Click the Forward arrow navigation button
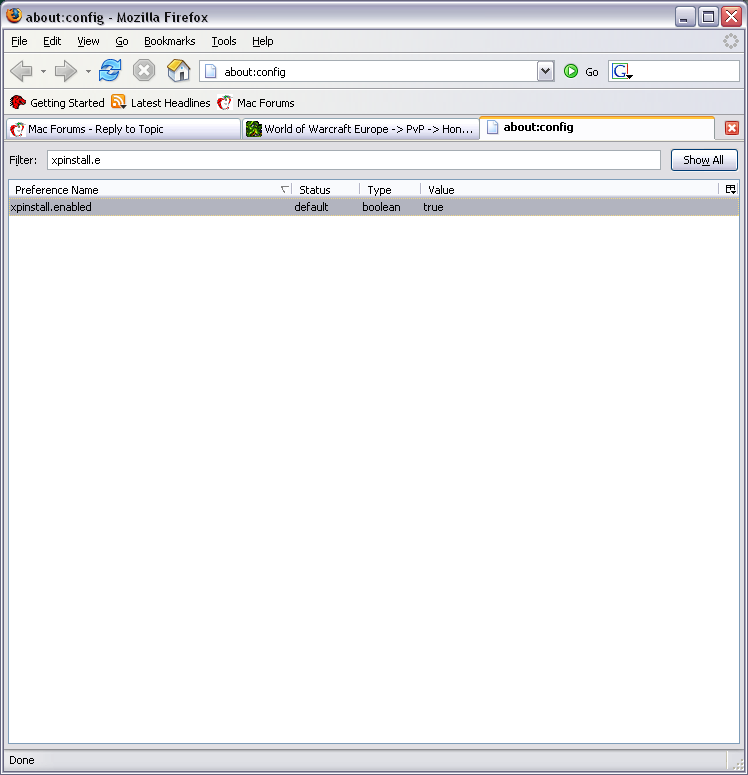This screenshot has width=748, height=775. (x=65, y=71)
